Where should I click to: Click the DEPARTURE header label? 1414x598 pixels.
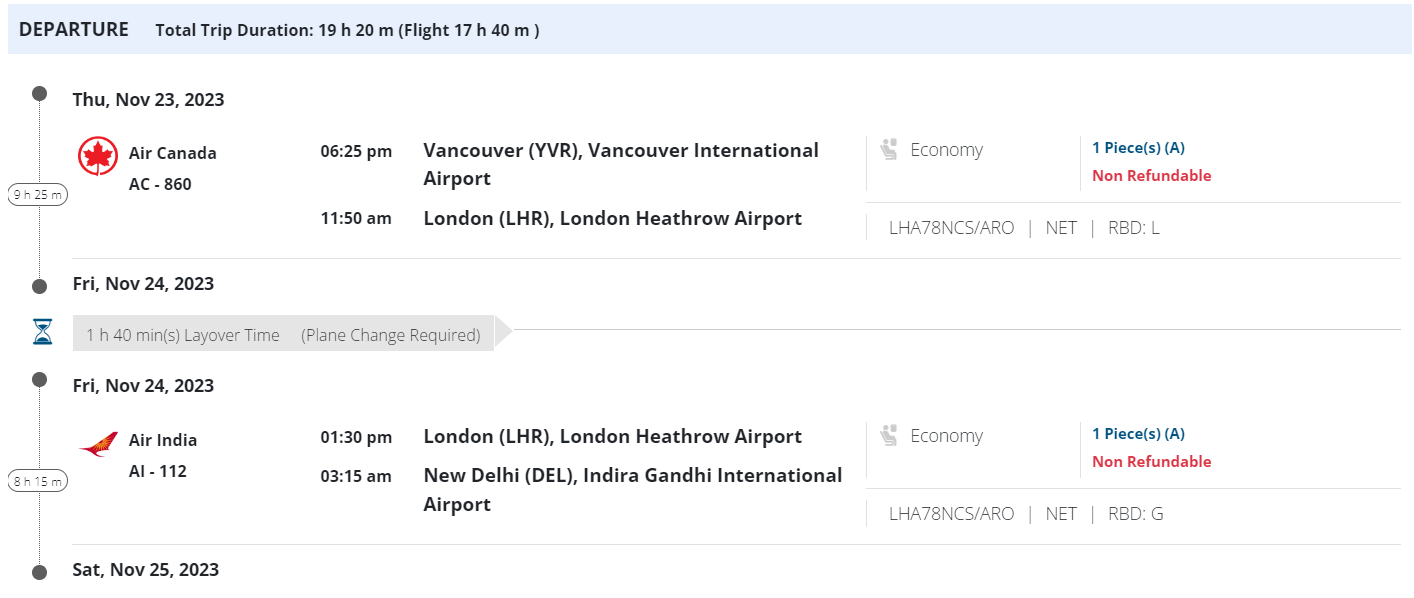(x=74, y=30)
